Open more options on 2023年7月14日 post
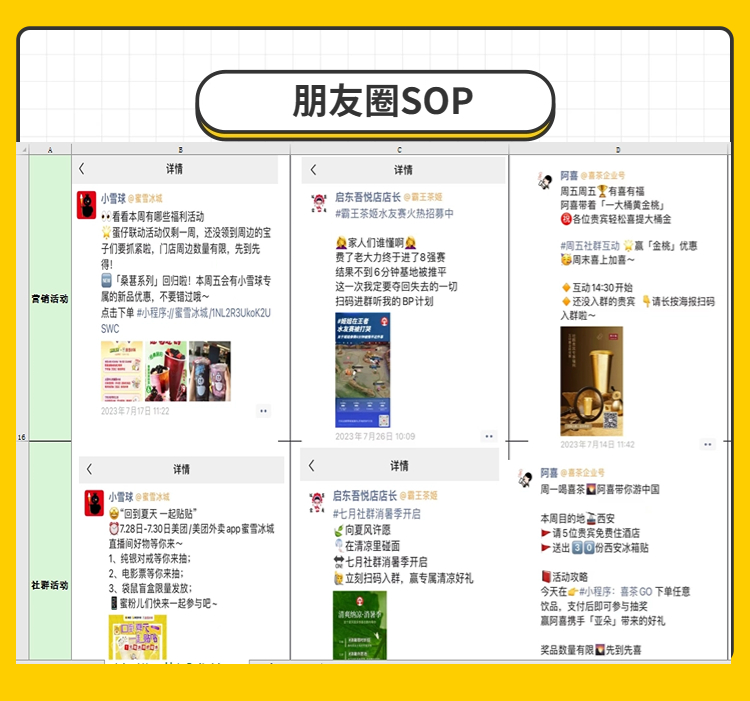Screen dimensions: 750x701 708,444
